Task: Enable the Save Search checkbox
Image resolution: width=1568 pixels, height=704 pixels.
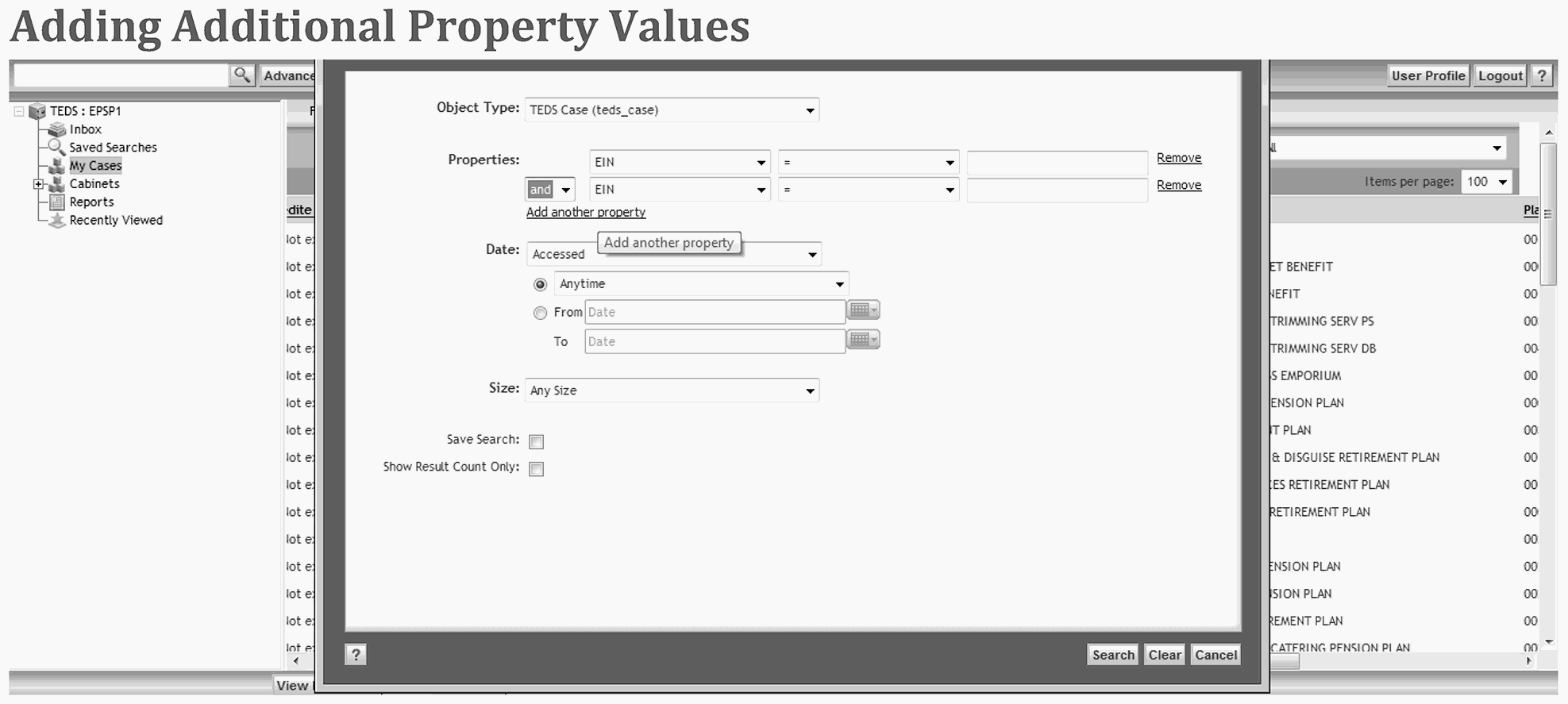Action: [537, 441]
